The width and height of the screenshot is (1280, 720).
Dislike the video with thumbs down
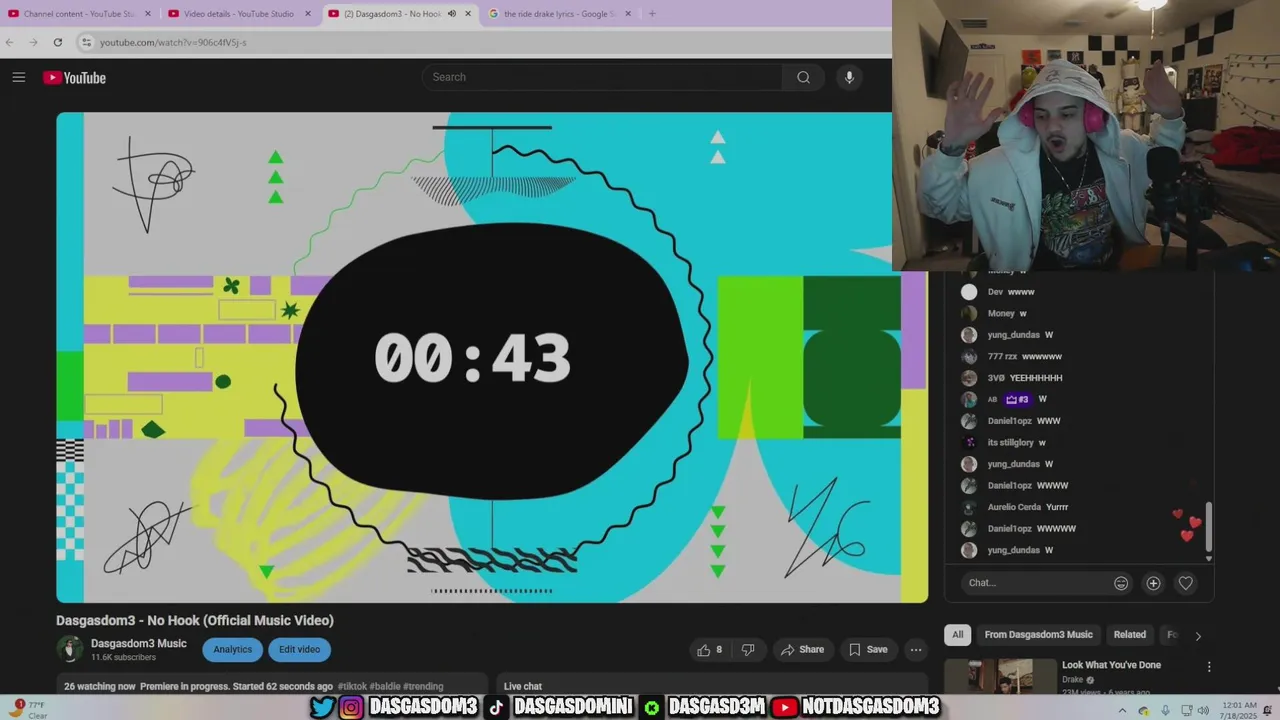tap(747, 650)
